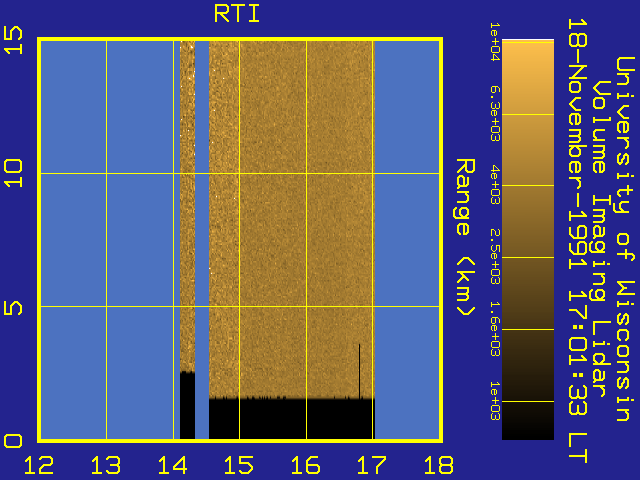Click the 'Range (km)' axis title
This screenshot has height=480, width=640.
465,237
